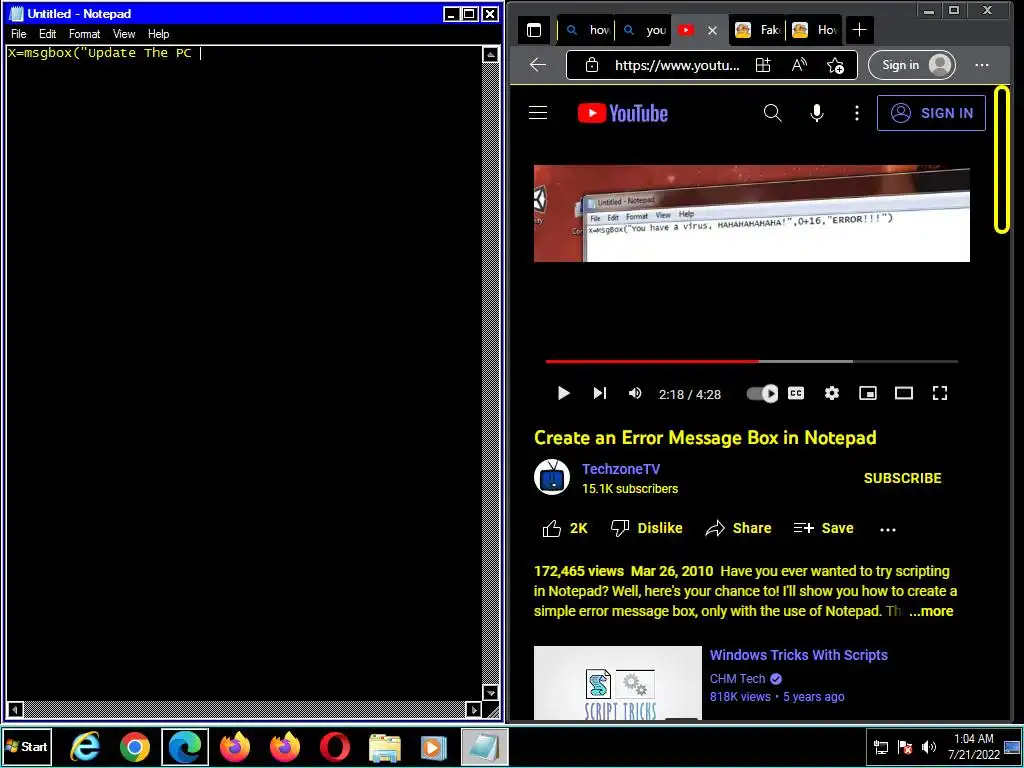Close the active YouTube tab
The width and height of the screenshot is (1024, 768).
point(712,30)
